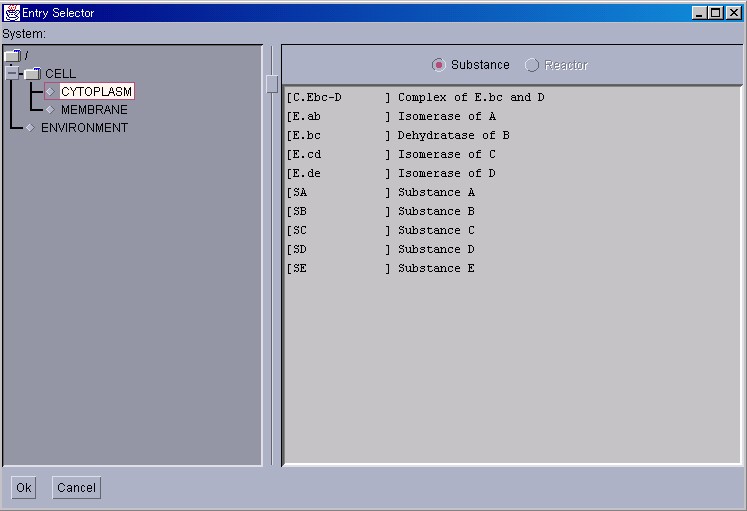
Task: Maximize the Entry Selector window
Action: click(x=714, y=13)
